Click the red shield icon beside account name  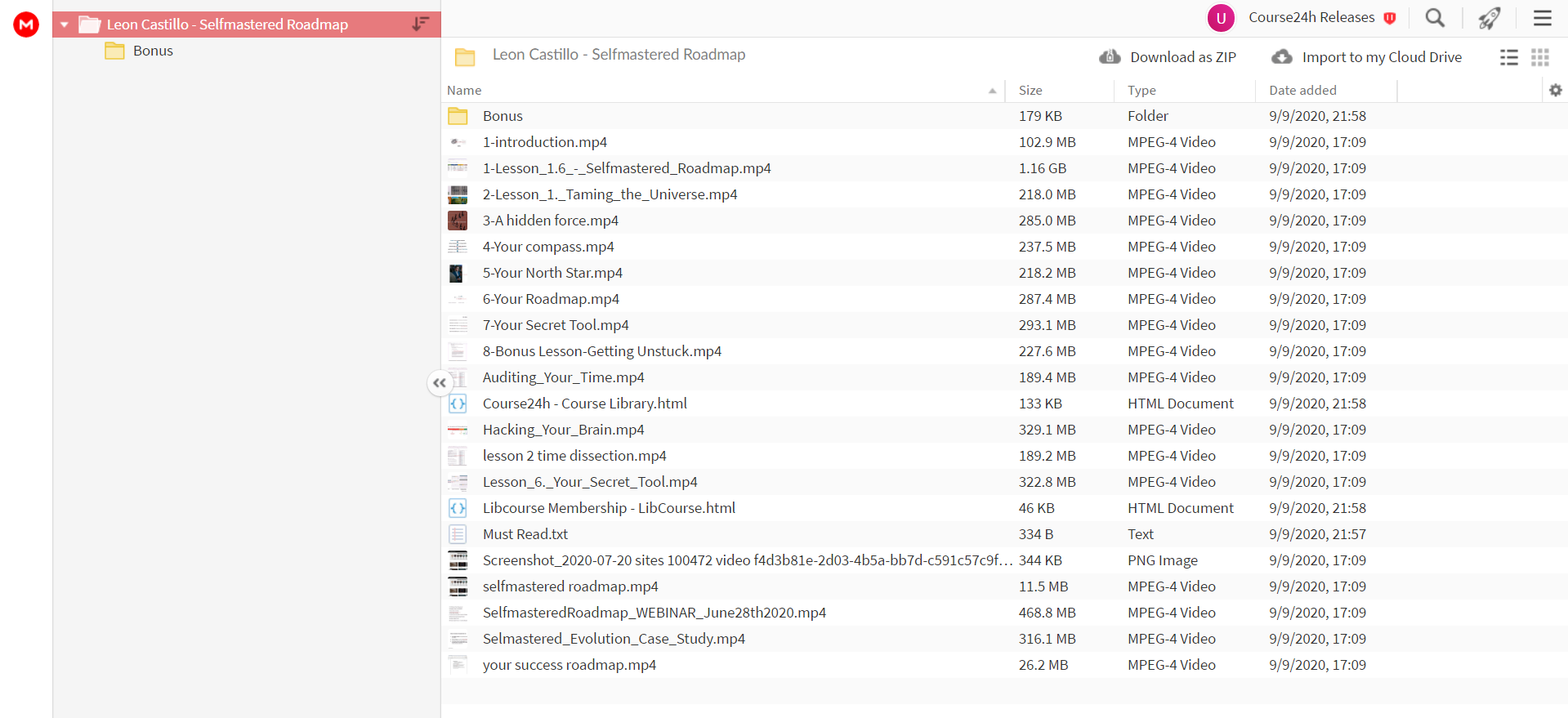(1390, 18)
